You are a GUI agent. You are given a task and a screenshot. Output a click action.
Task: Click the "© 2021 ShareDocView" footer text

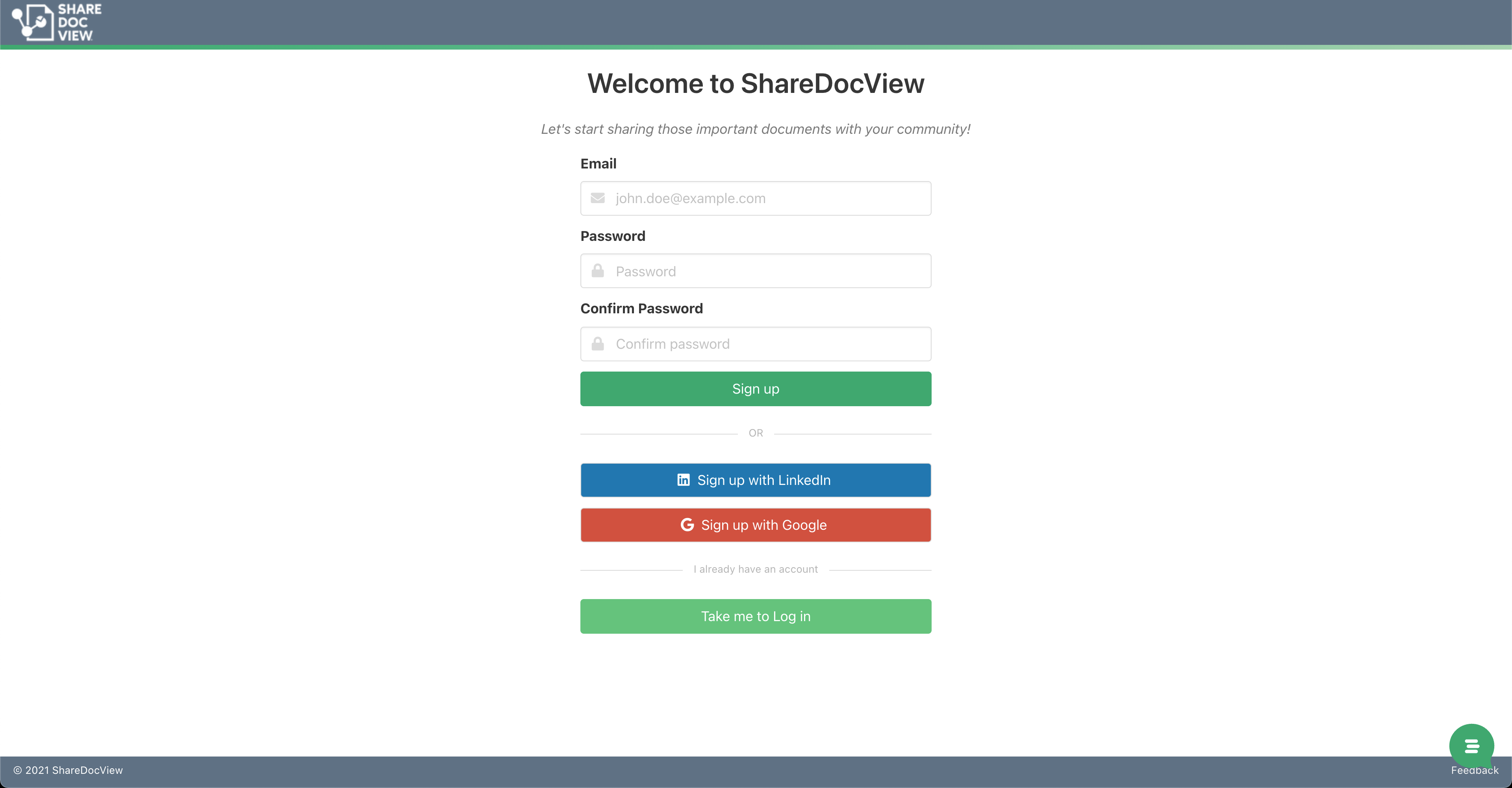click(68, 770)
